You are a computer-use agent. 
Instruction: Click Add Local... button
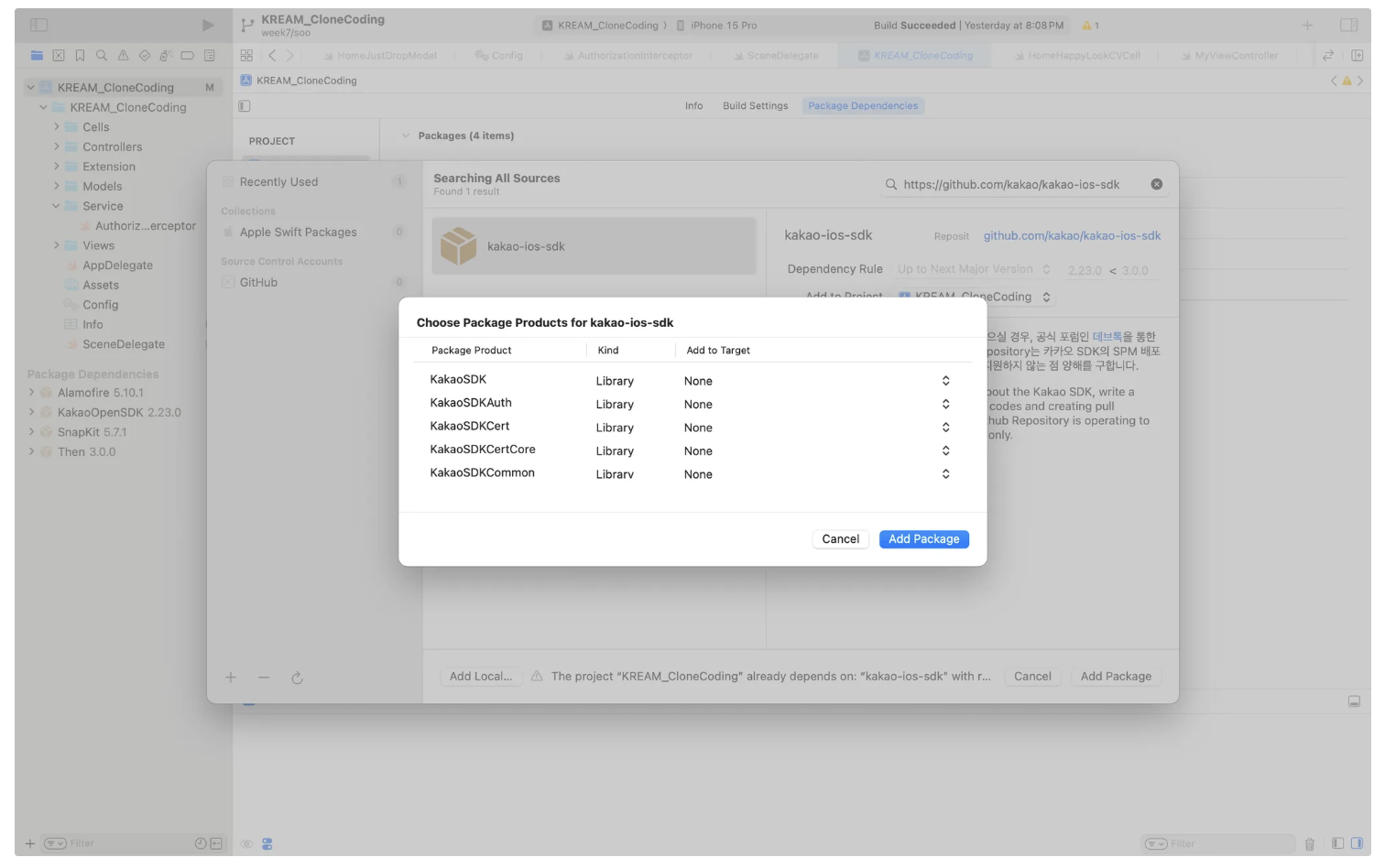click(481, 677)
